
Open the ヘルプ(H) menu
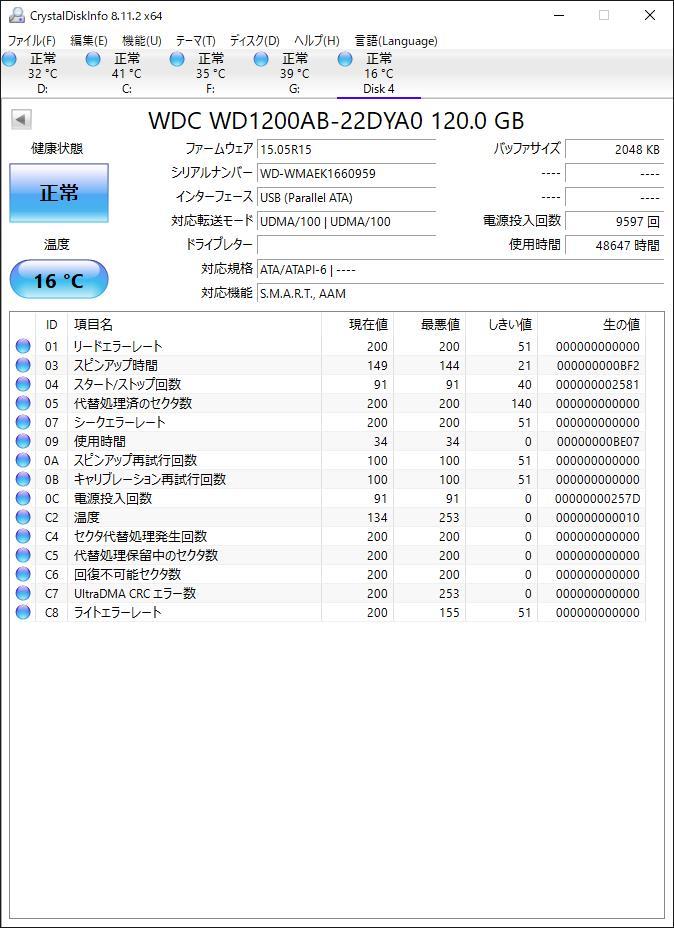click(x=317, y=41)
